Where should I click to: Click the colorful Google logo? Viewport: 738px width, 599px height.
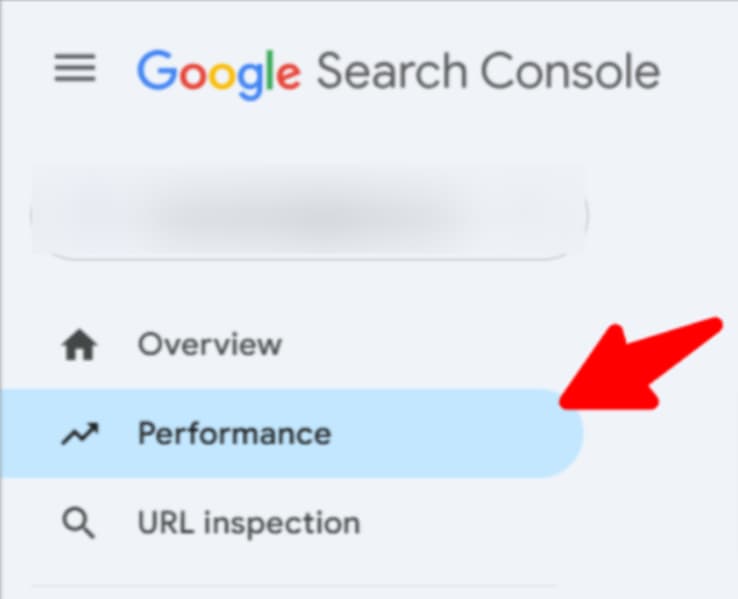(218, 72)
